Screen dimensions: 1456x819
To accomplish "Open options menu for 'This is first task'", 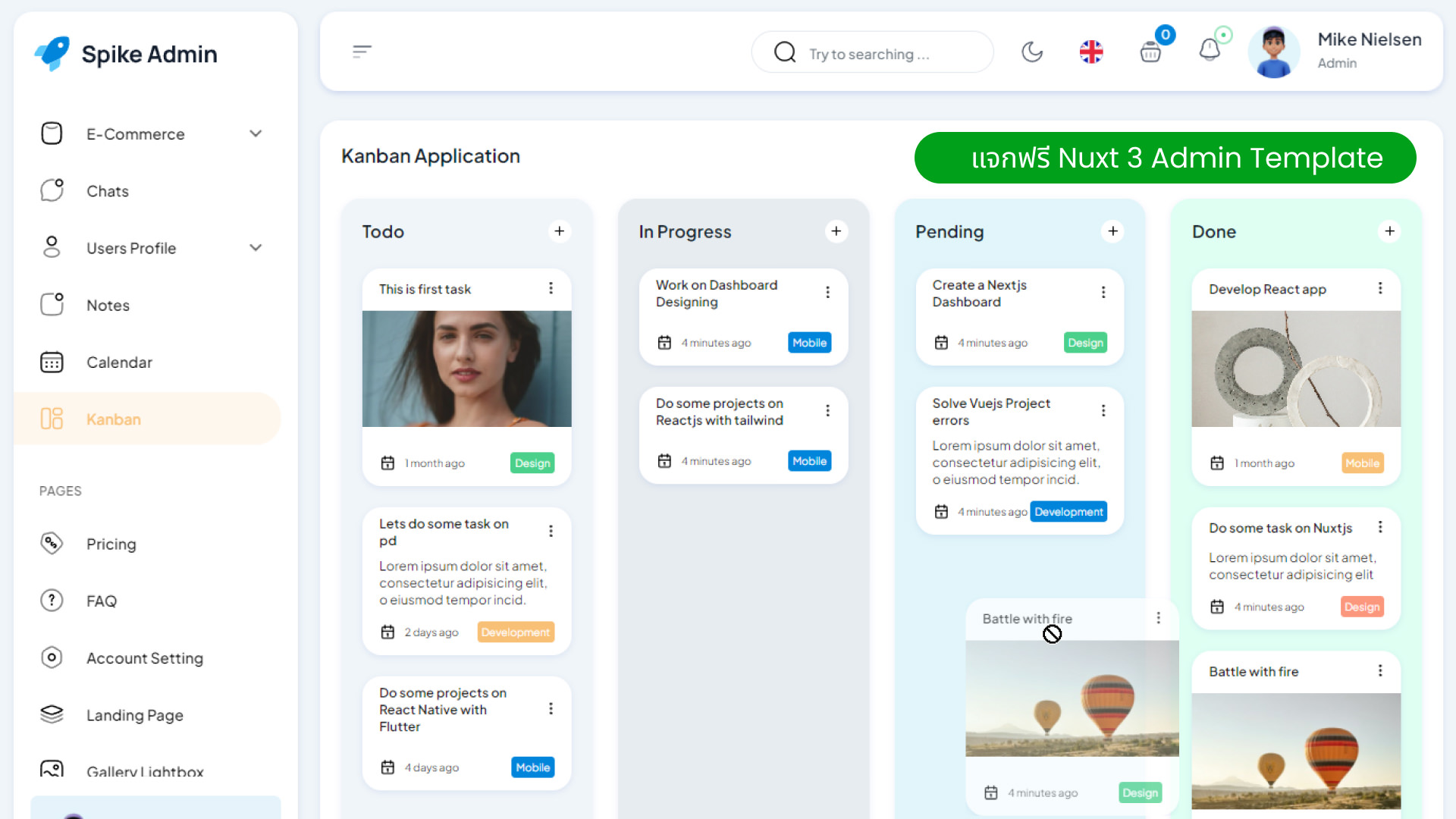I will pos(551,288).
